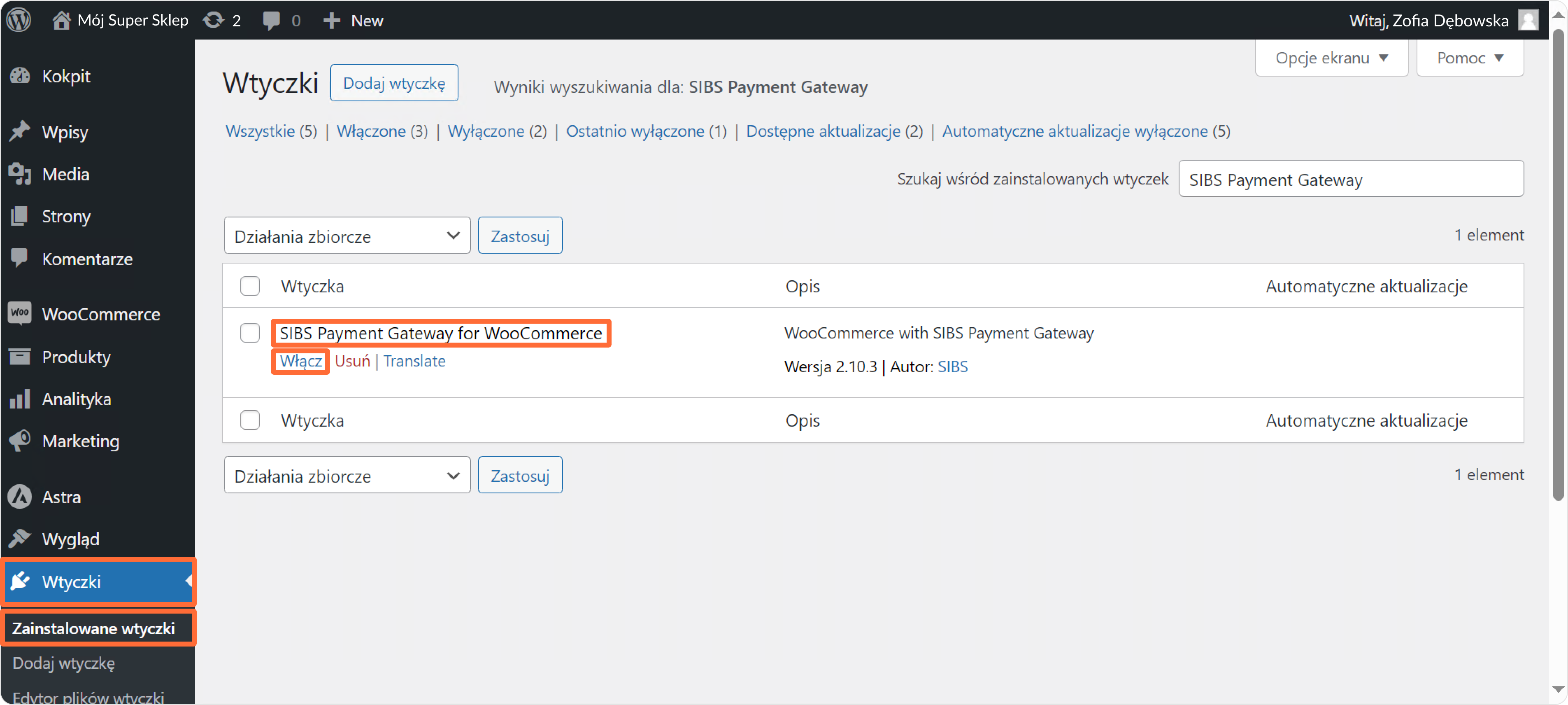Click the Kokpit dashboard icon
1568x705 pixels.
tap(20, 76)
